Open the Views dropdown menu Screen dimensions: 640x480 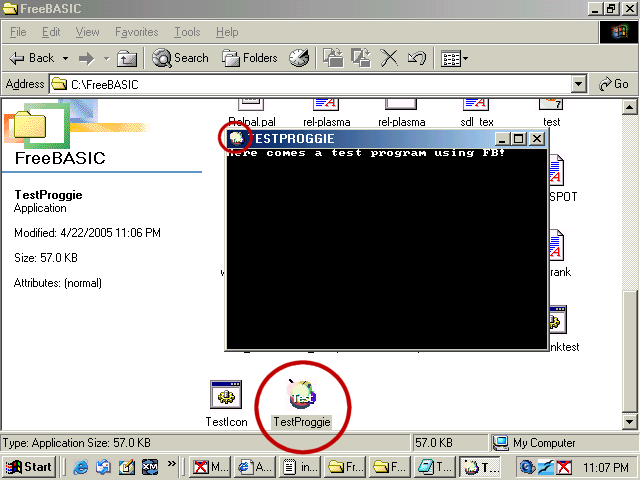pyautogui.click(x=455, y=58)
